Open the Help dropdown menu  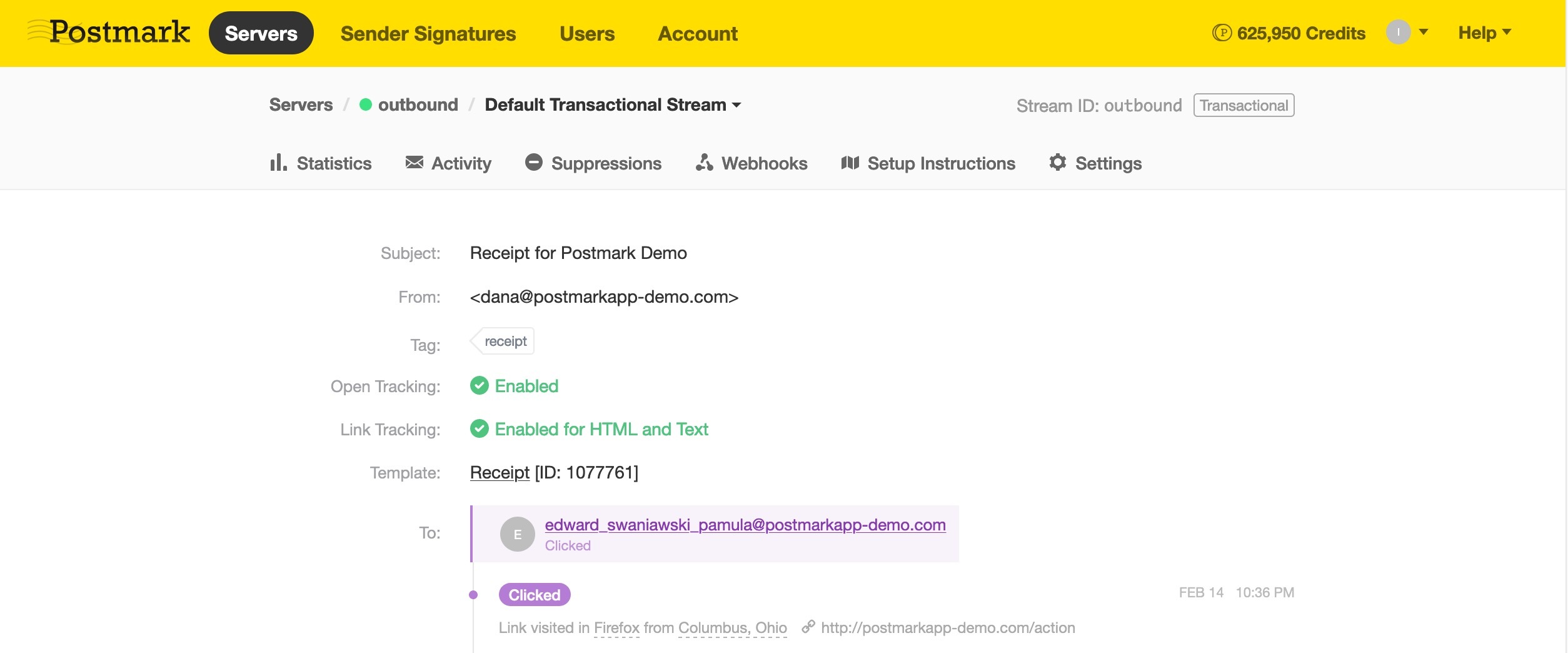point(1484,33)
